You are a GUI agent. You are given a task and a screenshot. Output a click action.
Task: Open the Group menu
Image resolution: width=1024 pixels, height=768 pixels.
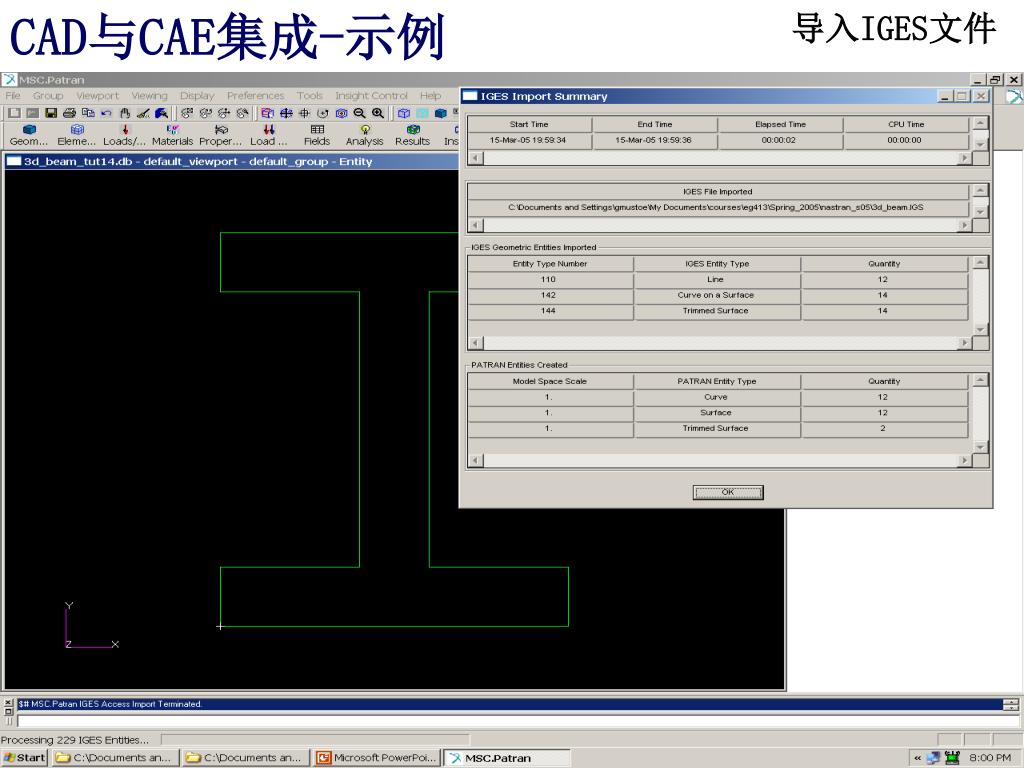point(48,95)
